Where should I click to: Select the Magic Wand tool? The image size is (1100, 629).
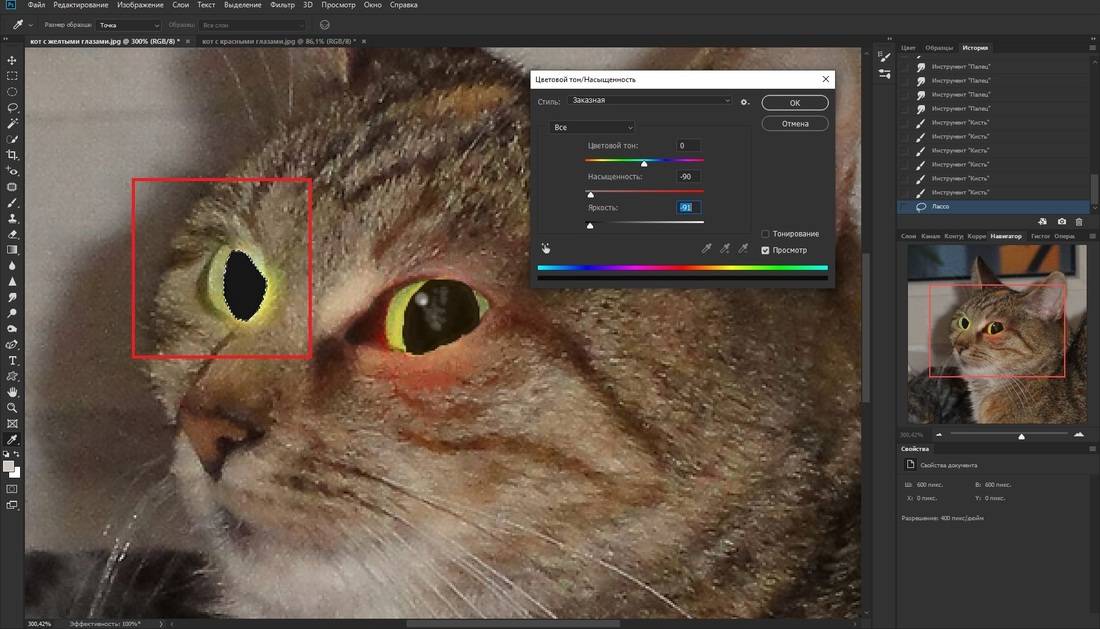tap(12, 123)
